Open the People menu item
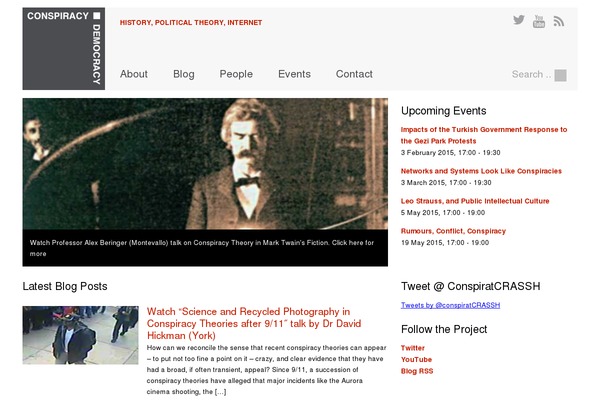Screen dimensions: 600x400 pyautogui.click(x=236, y=74)
